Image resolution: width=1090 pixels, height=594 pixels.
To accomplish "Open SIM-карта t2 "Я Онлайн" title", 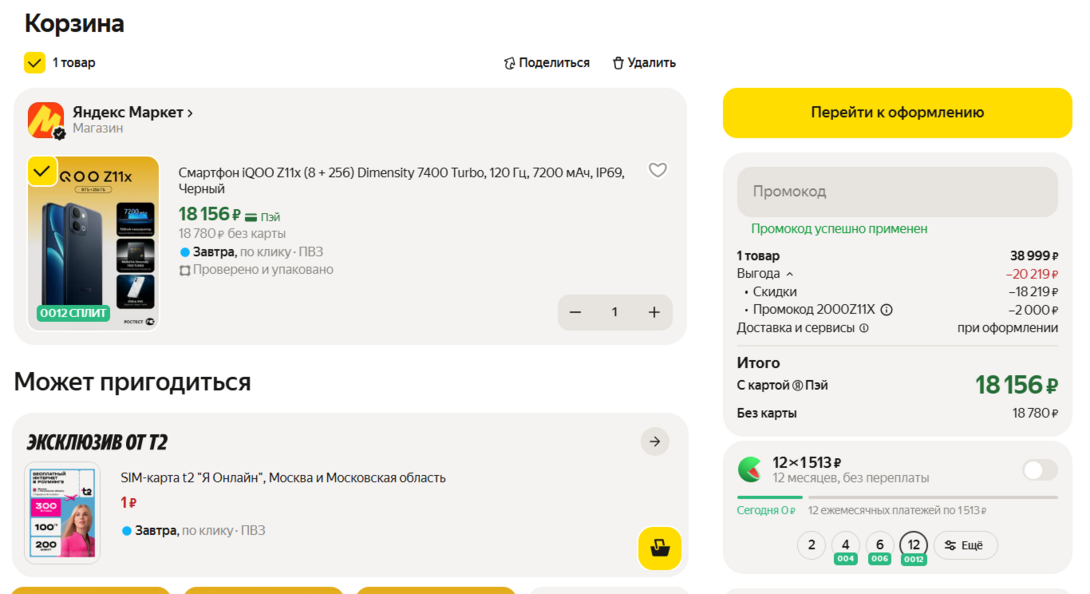I will [283, 478].
